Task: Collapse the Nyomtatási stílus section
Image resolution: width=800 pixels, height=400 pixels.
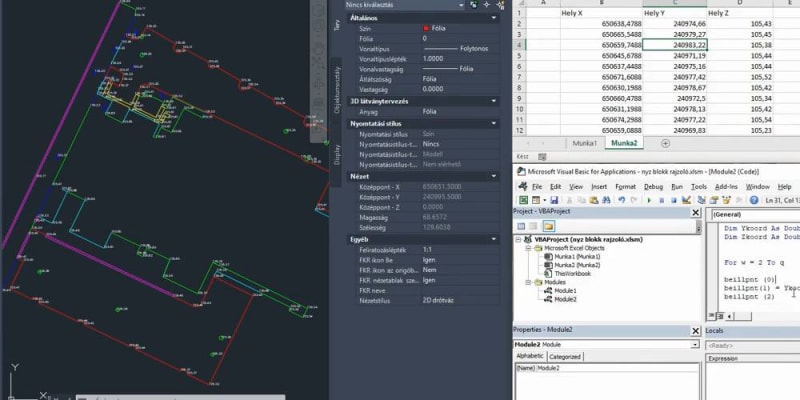Action: point(493,123)
